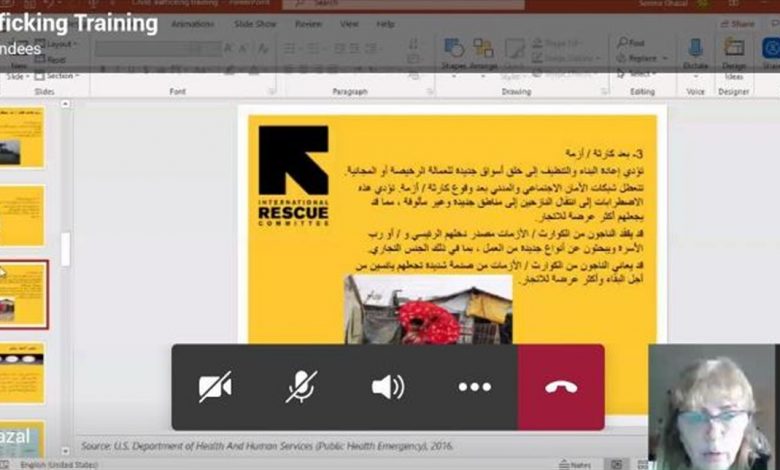Screen dimensions: 780x470
Task: Click in the PowerPoint title bar Search box
Action: click(x=403, y=4)
